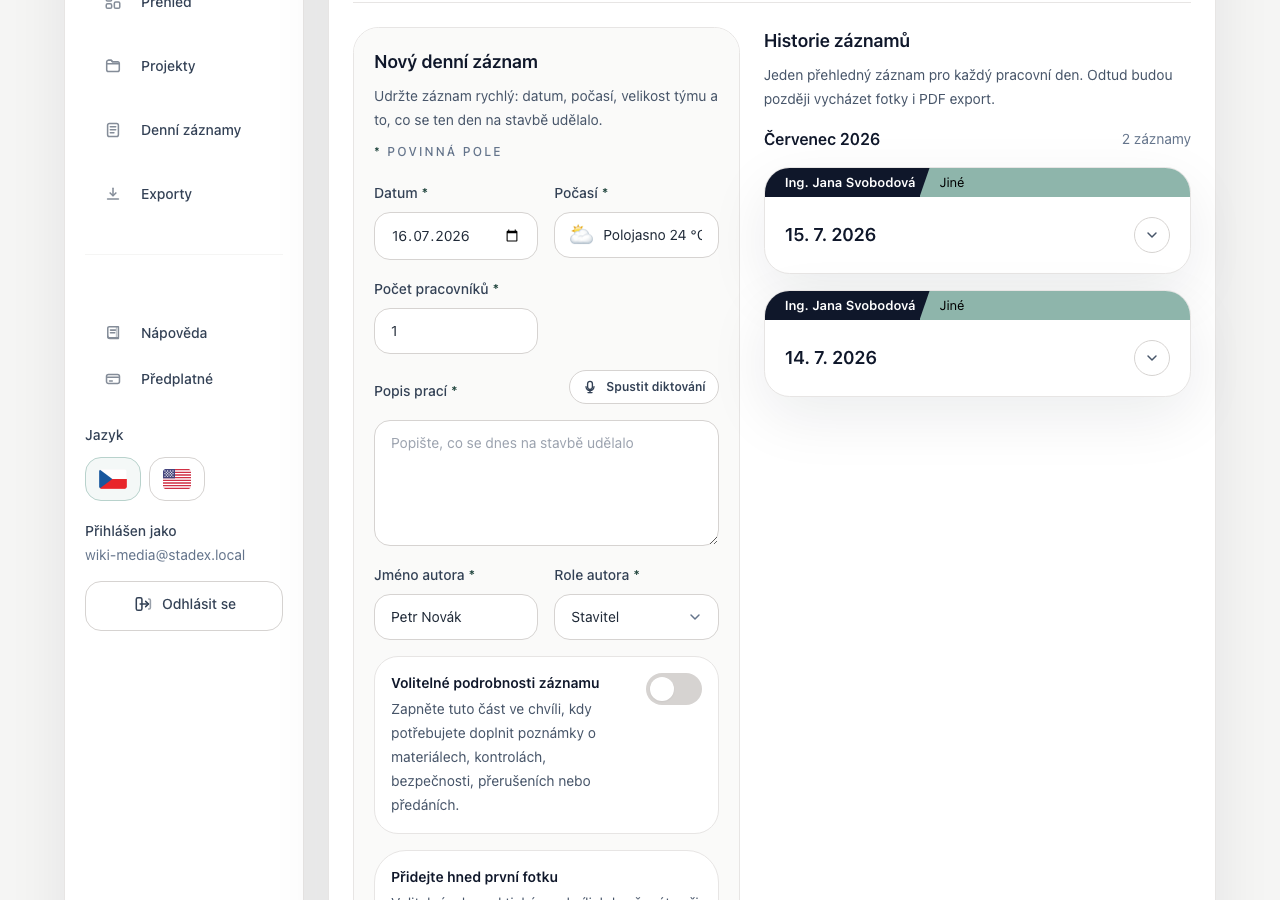Viewport: 1280px width, 900px height.
Task: Switch language to English US flag
Action: tap(177, 479)
